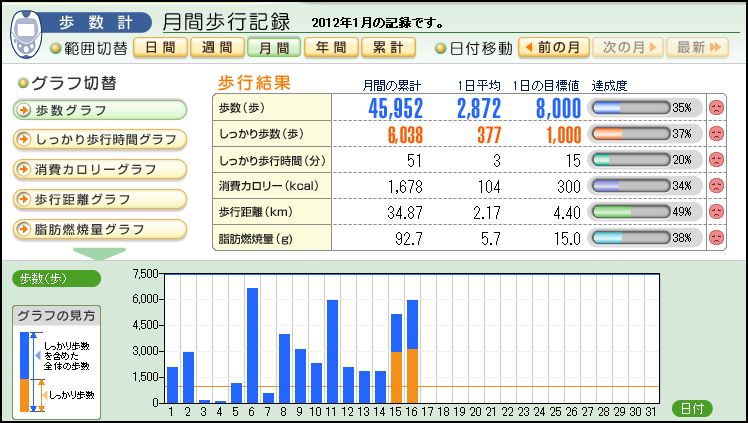Click the 37% しっかり歩数 progress bar
This screenshot has height=423, width=748.
[x=631, y=134]
